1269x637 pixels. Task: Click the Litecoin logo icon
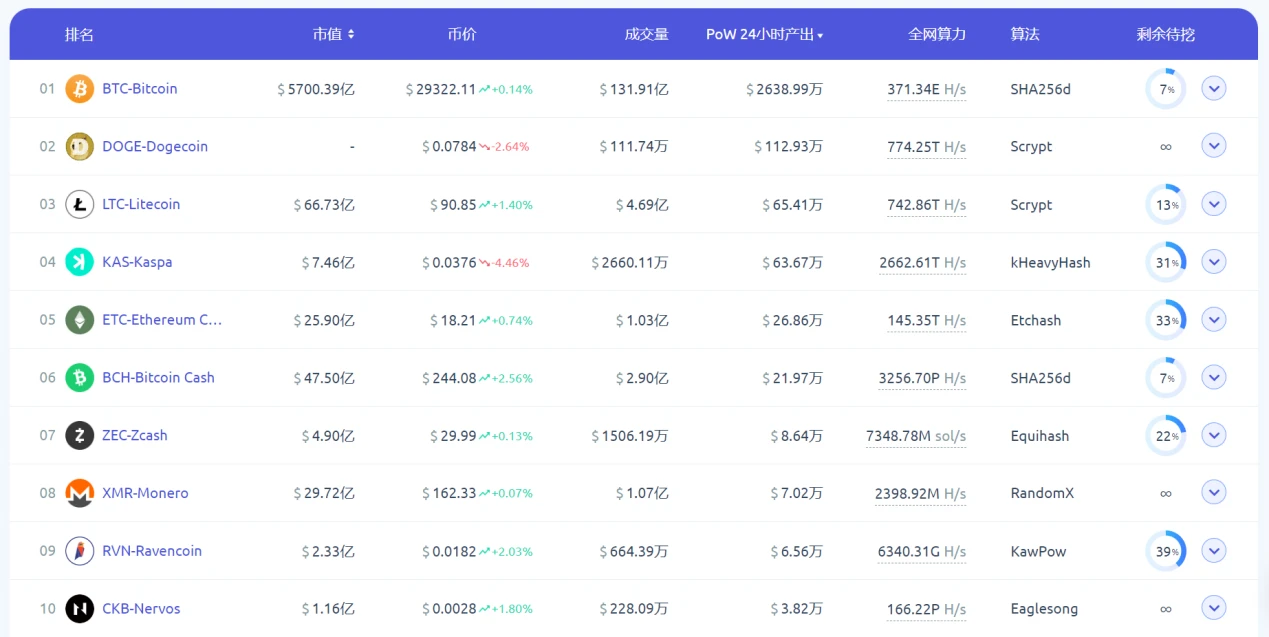[x=79, y=205]
